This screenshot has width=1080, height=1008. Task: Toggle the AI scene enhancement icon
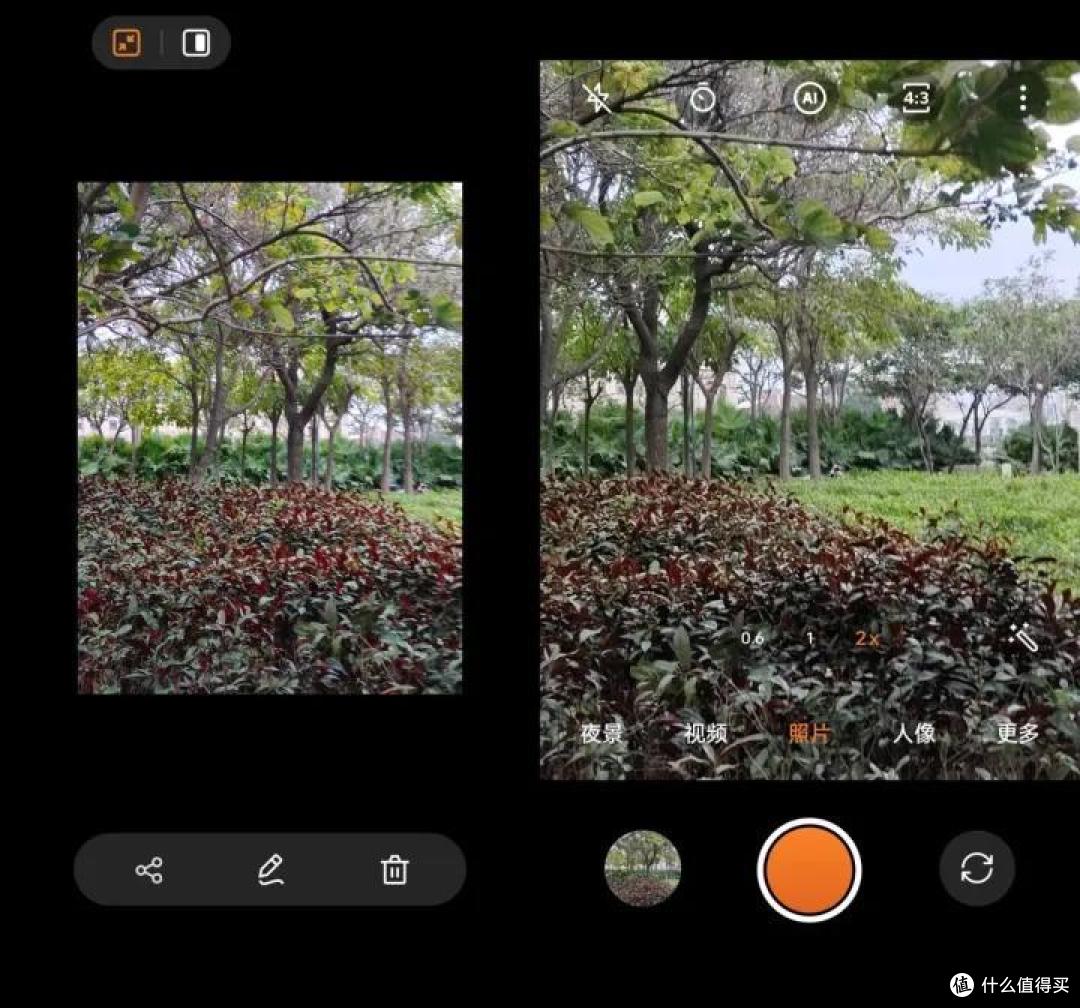pos(809,99)
